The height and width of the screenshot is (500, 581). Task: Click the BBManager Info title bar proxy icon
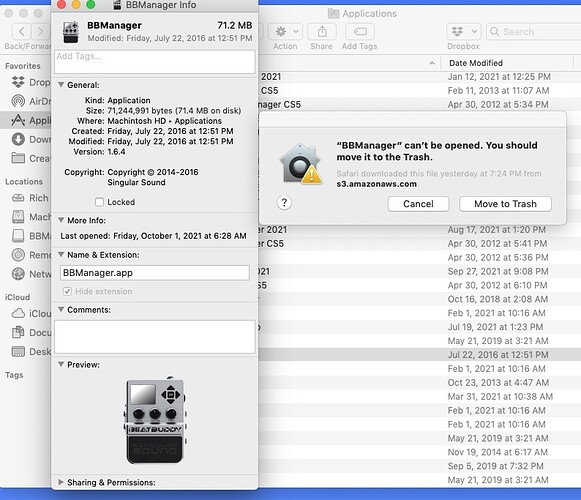[x=117, y=5]
